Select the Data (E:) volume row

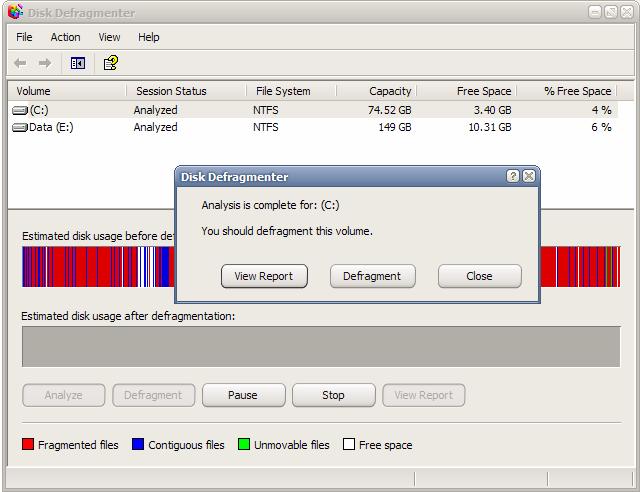pos(313,127)
